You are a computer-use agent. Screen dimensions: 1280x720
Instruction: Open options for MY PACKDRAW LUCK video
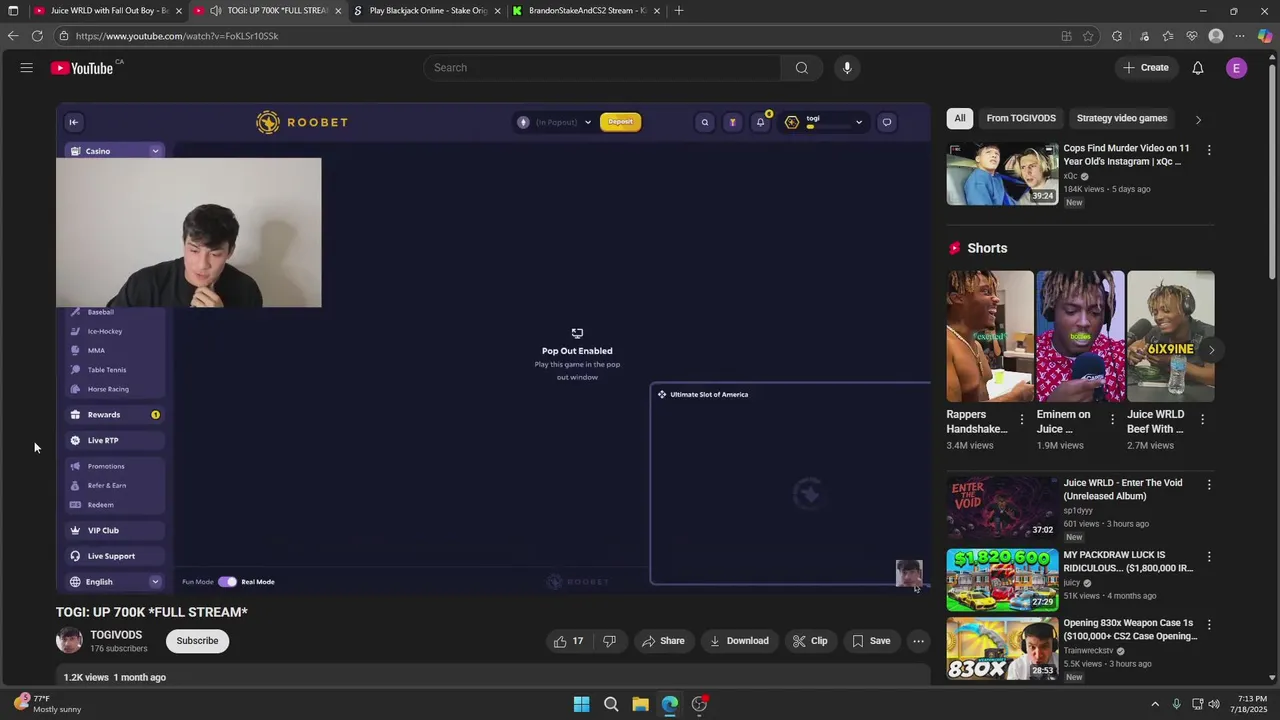[1209, 557]
